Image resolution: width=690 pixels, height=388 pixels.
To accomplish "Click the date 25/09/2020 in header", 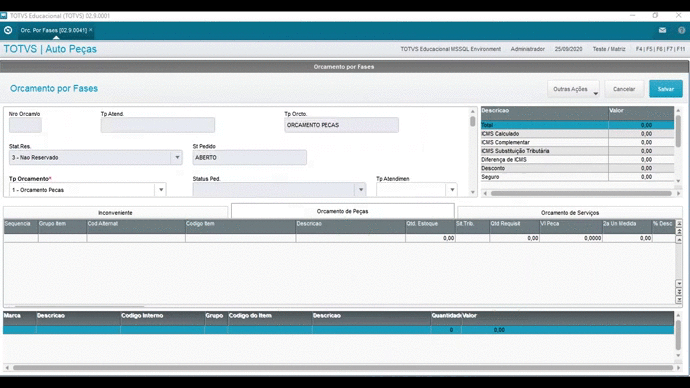I will pyautogui.click(x=568, y=49).
